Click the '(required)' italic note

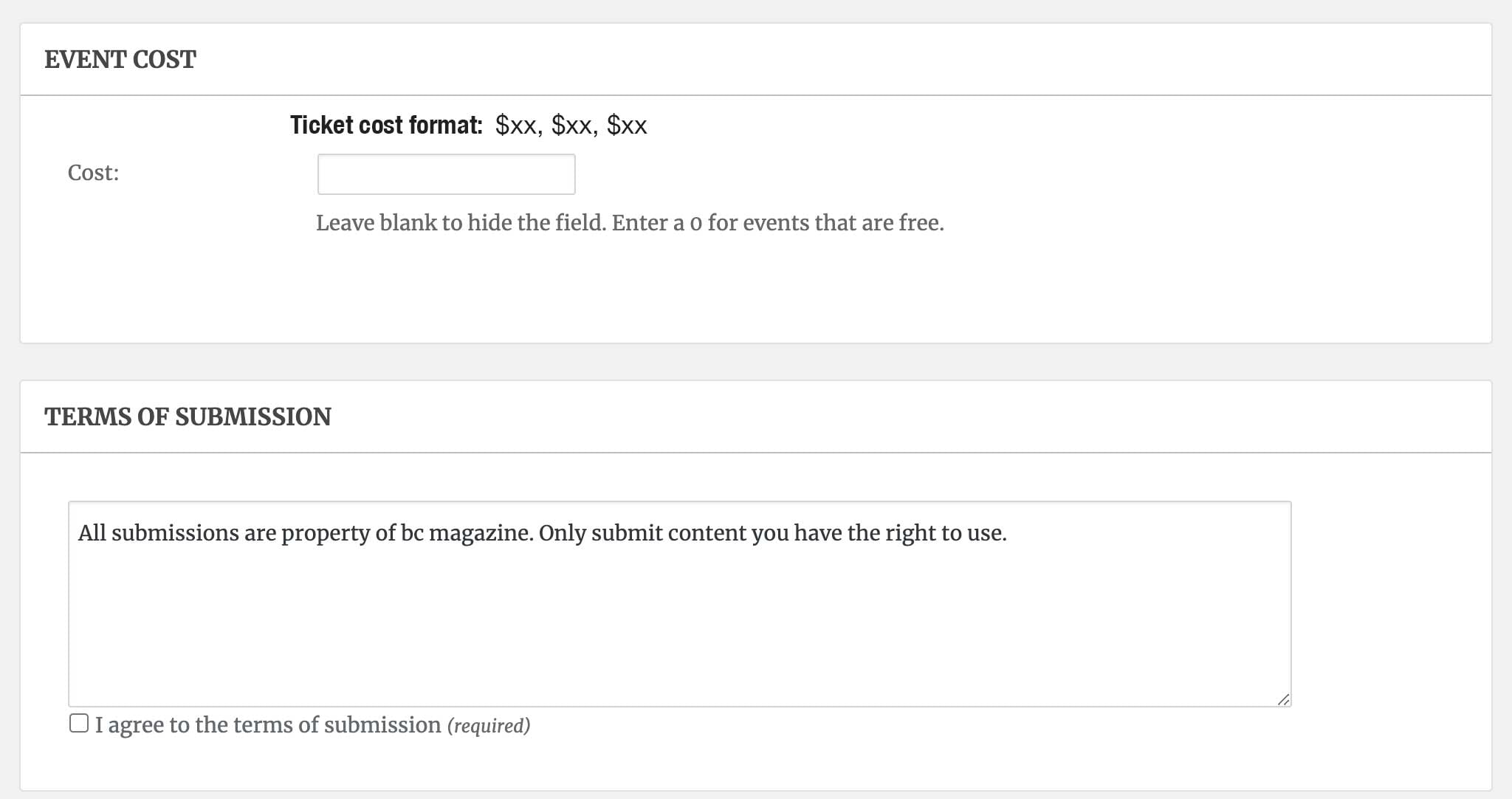[x=489, y=725]
